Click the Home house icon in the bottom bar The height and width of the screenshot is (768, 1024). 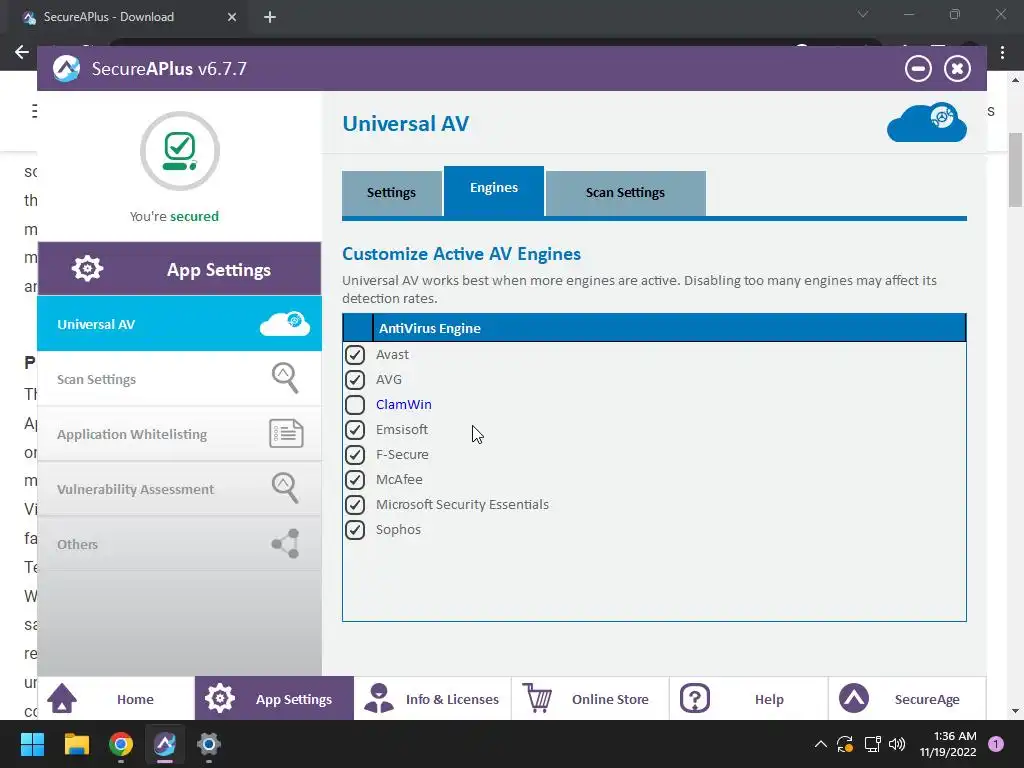pos(62,698)
